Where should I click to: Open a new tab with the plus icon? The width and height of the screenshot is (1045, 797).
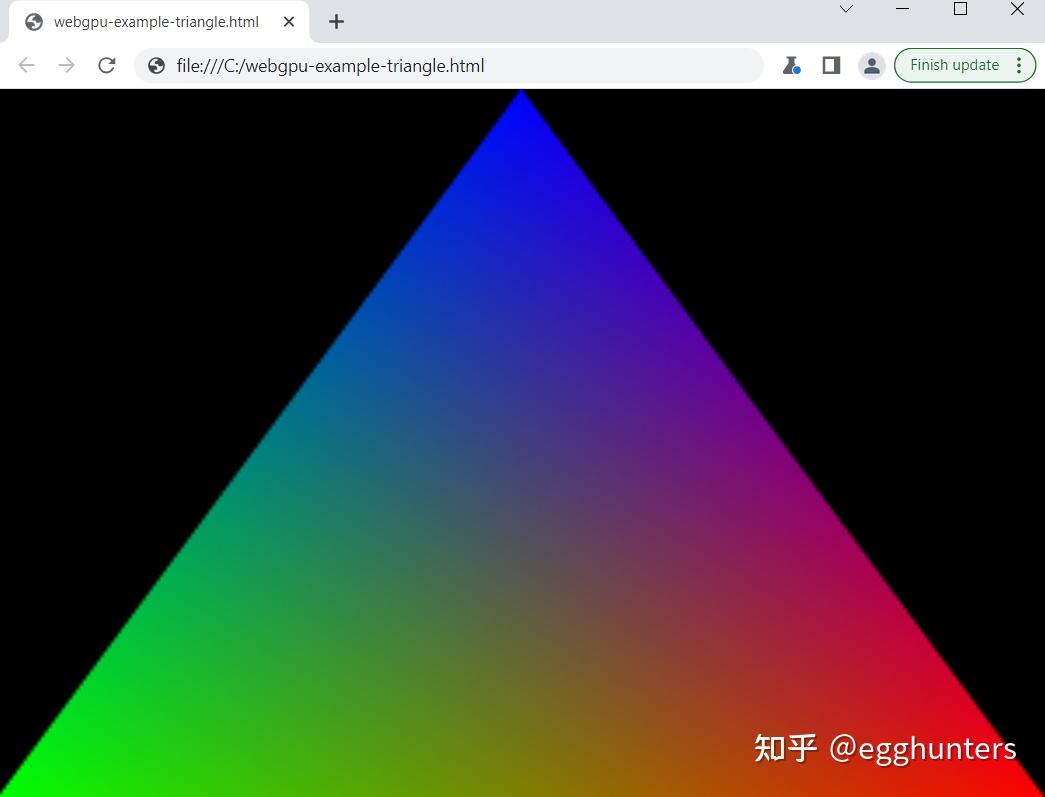[x=336, y=21]
